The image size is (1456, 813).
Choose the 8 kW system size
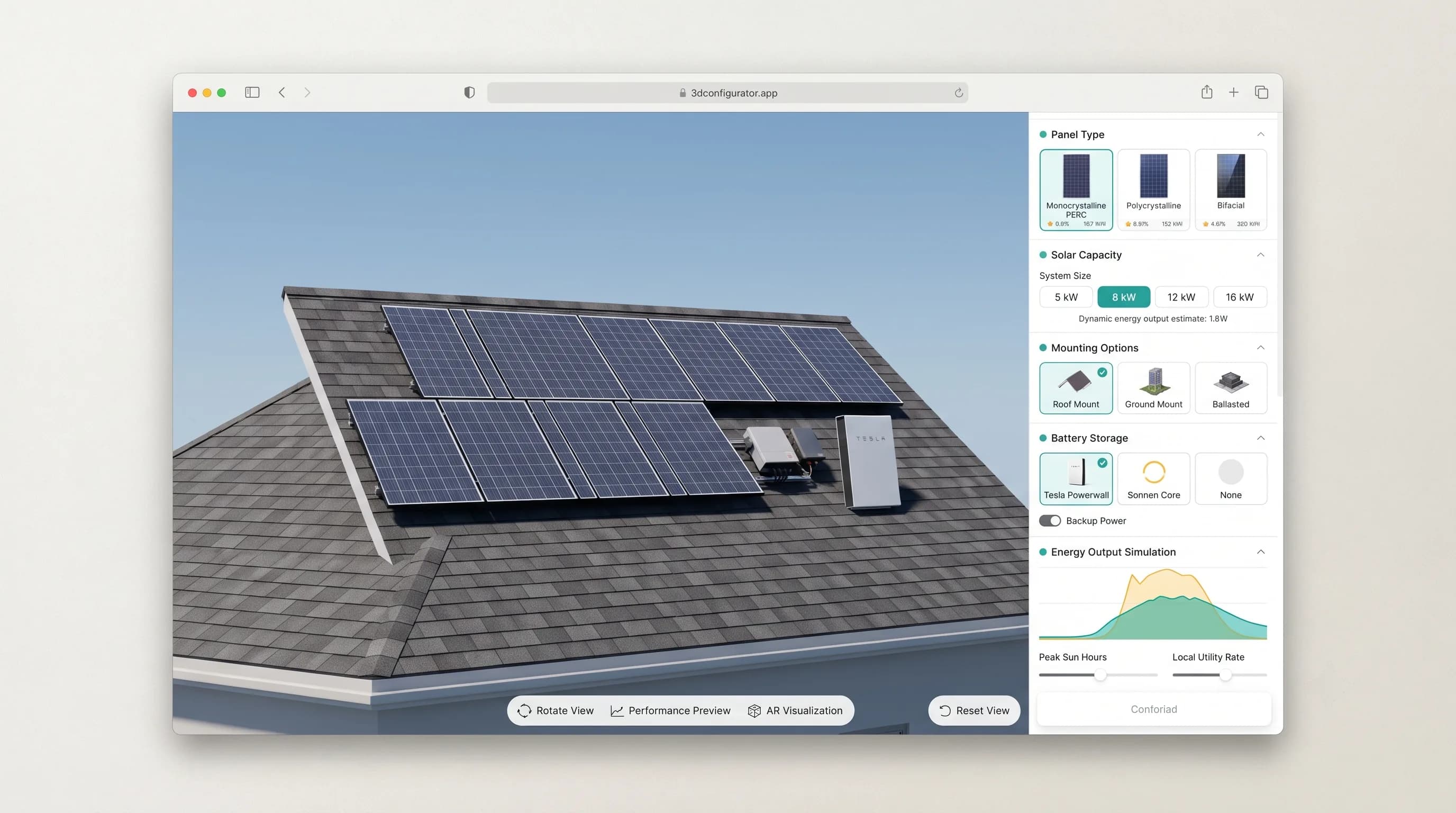(1124, 297)
